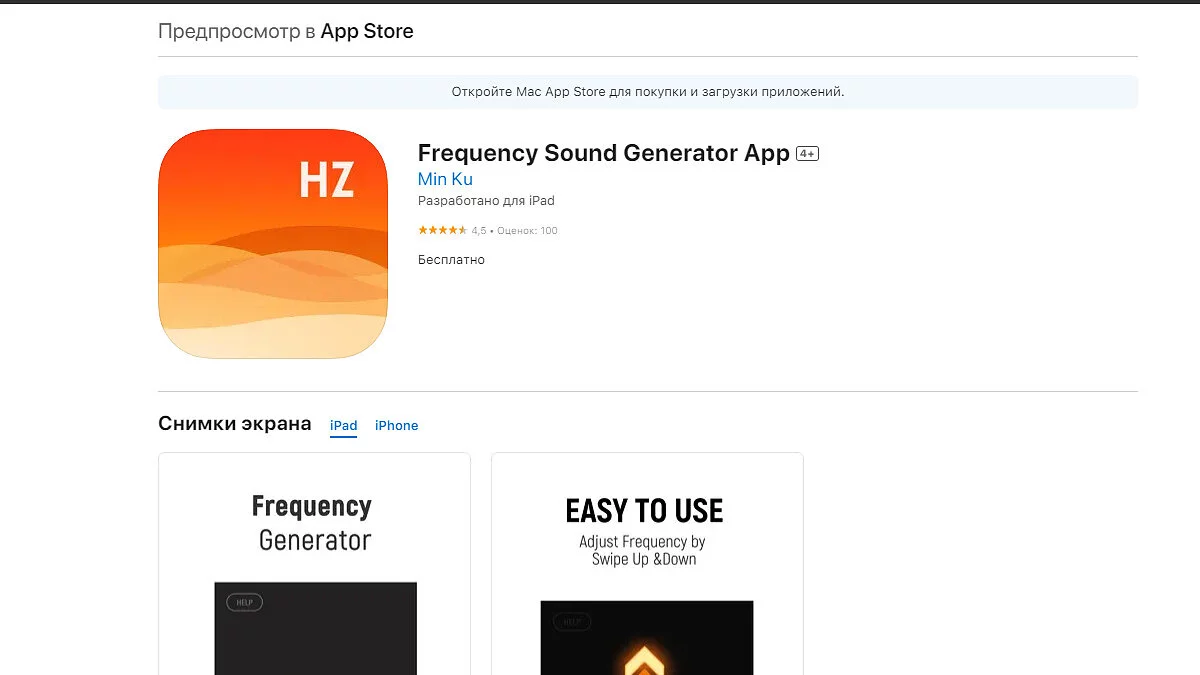Switch to the iPhone screenshots tab

396,426
